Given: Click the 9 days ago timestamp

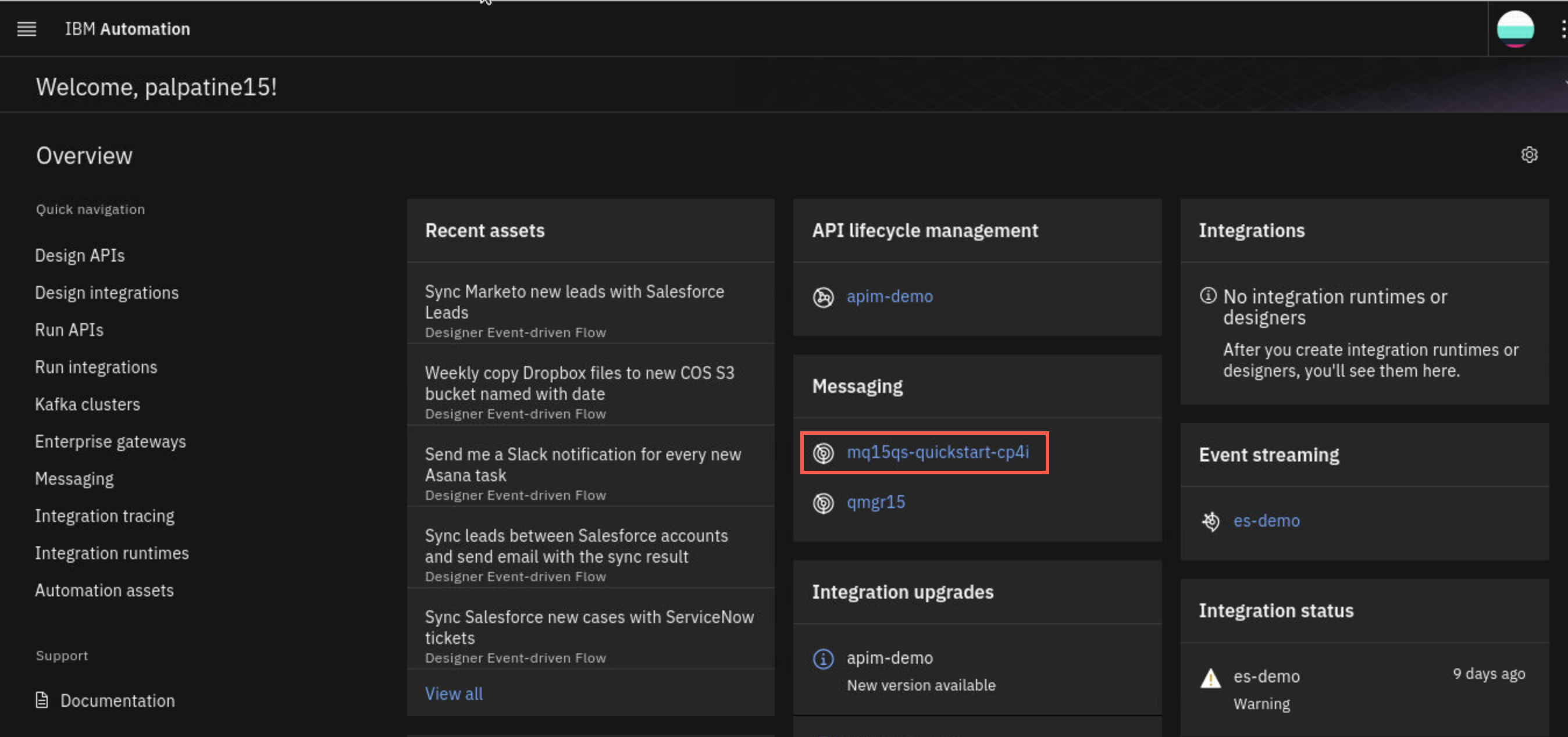Looking at the screenshot, I should coord(1488,674).
